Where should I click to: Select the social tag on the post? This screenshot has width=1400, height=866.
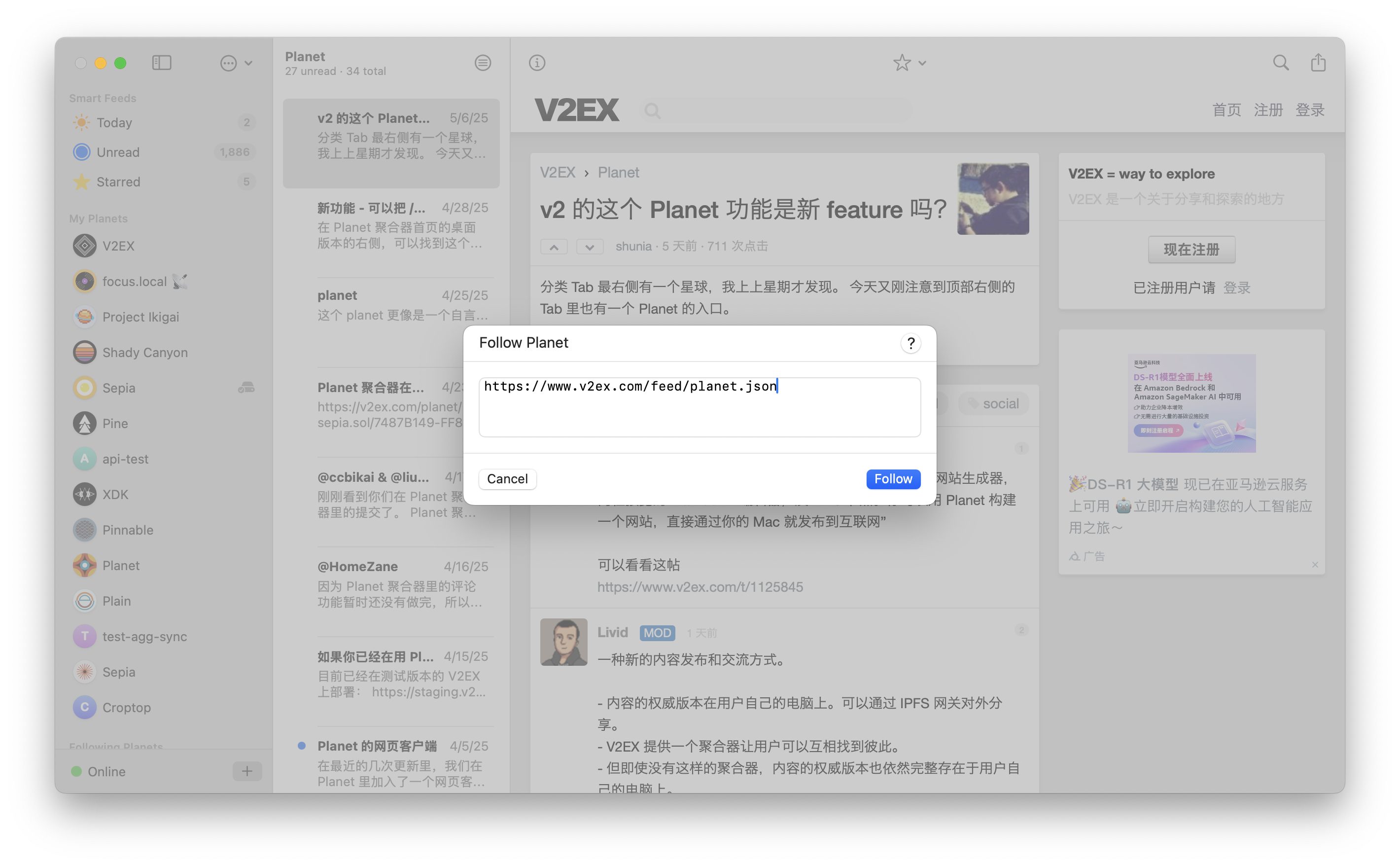[994, 403]
